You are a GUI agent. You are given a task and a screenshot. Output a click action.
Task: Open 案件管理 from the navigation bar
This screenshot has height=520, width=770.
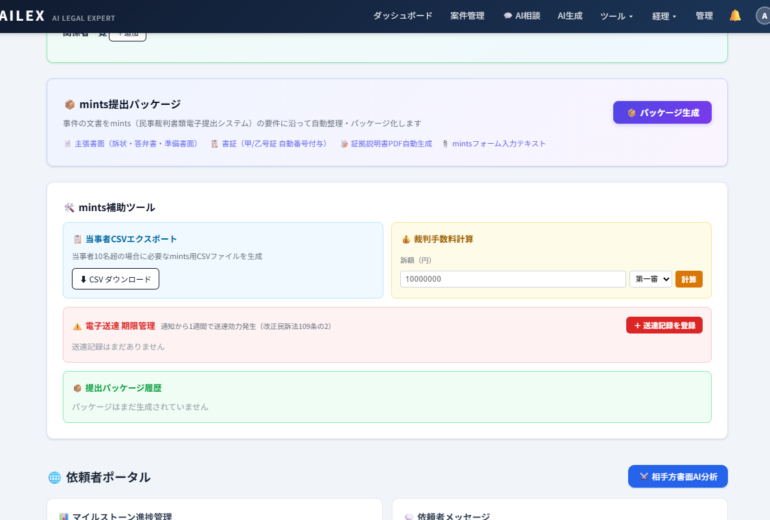coord(467,16)
